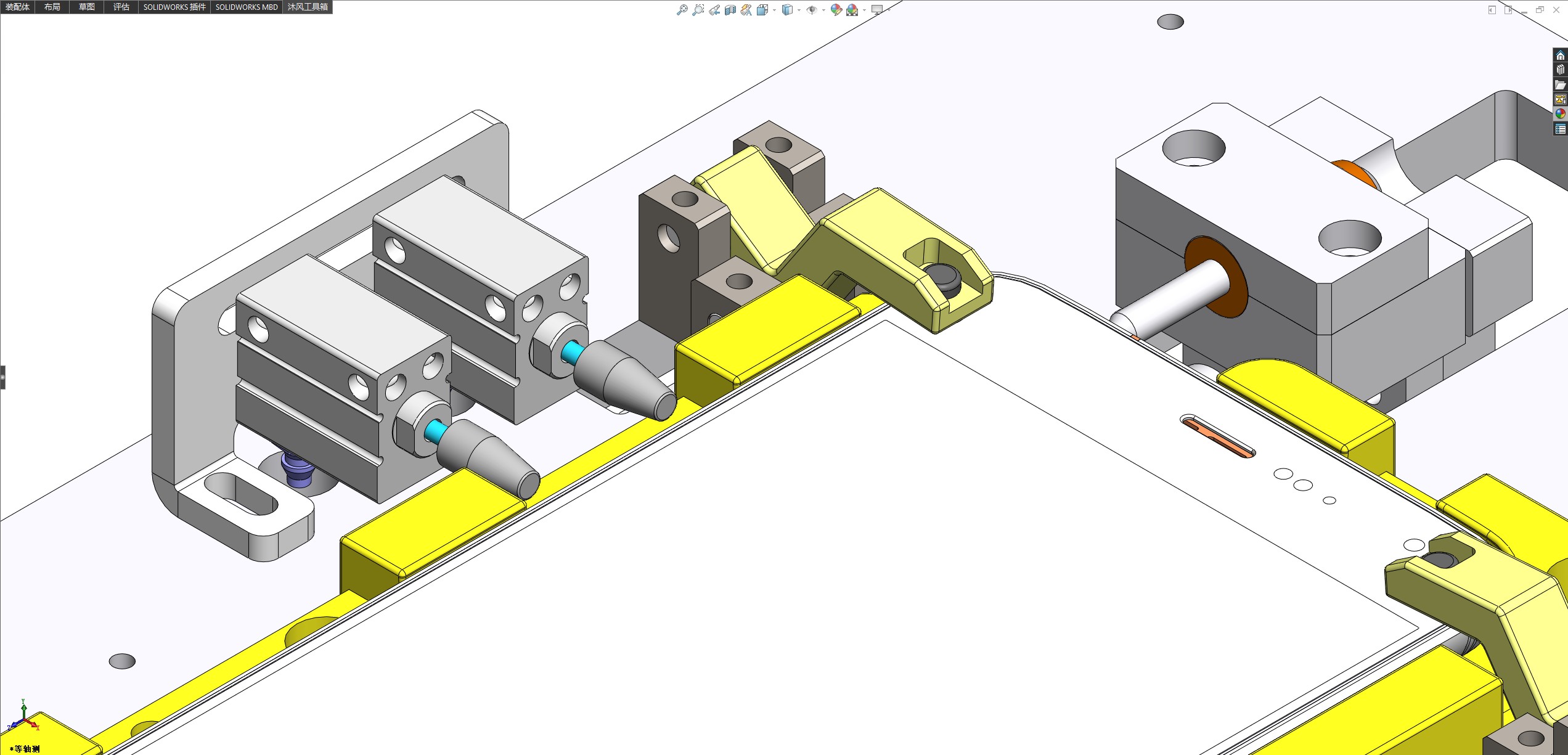
Task: Open Dynamic Annotation Views icon
Action: (746, 10)
